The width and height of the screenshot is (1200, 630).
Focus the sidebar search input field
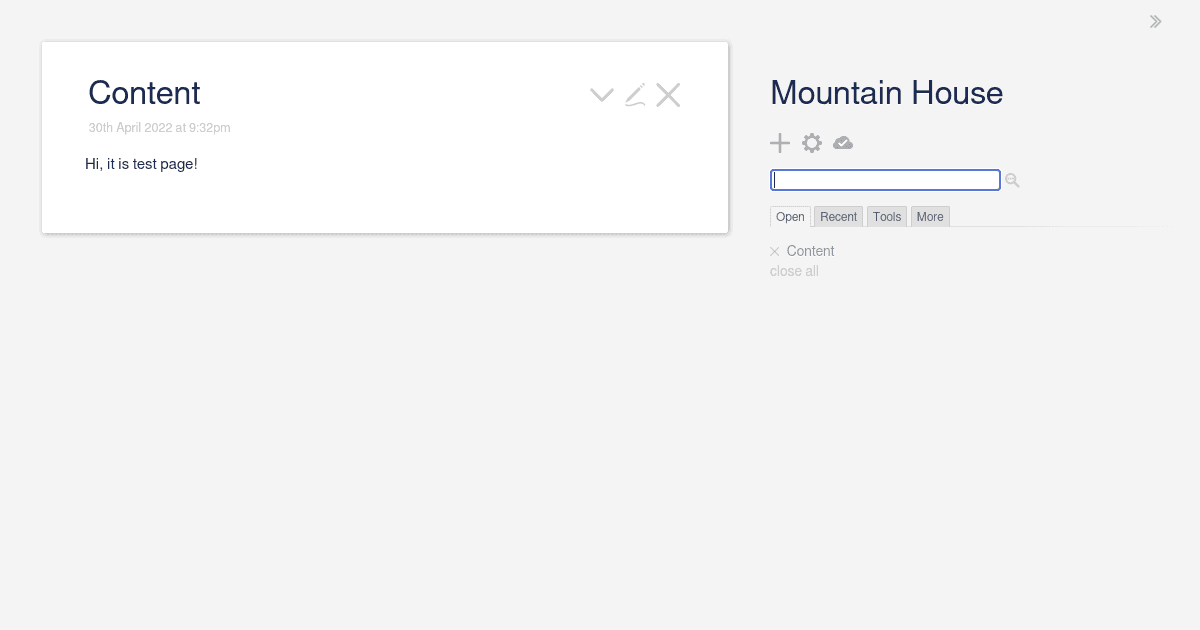[885, 180]
